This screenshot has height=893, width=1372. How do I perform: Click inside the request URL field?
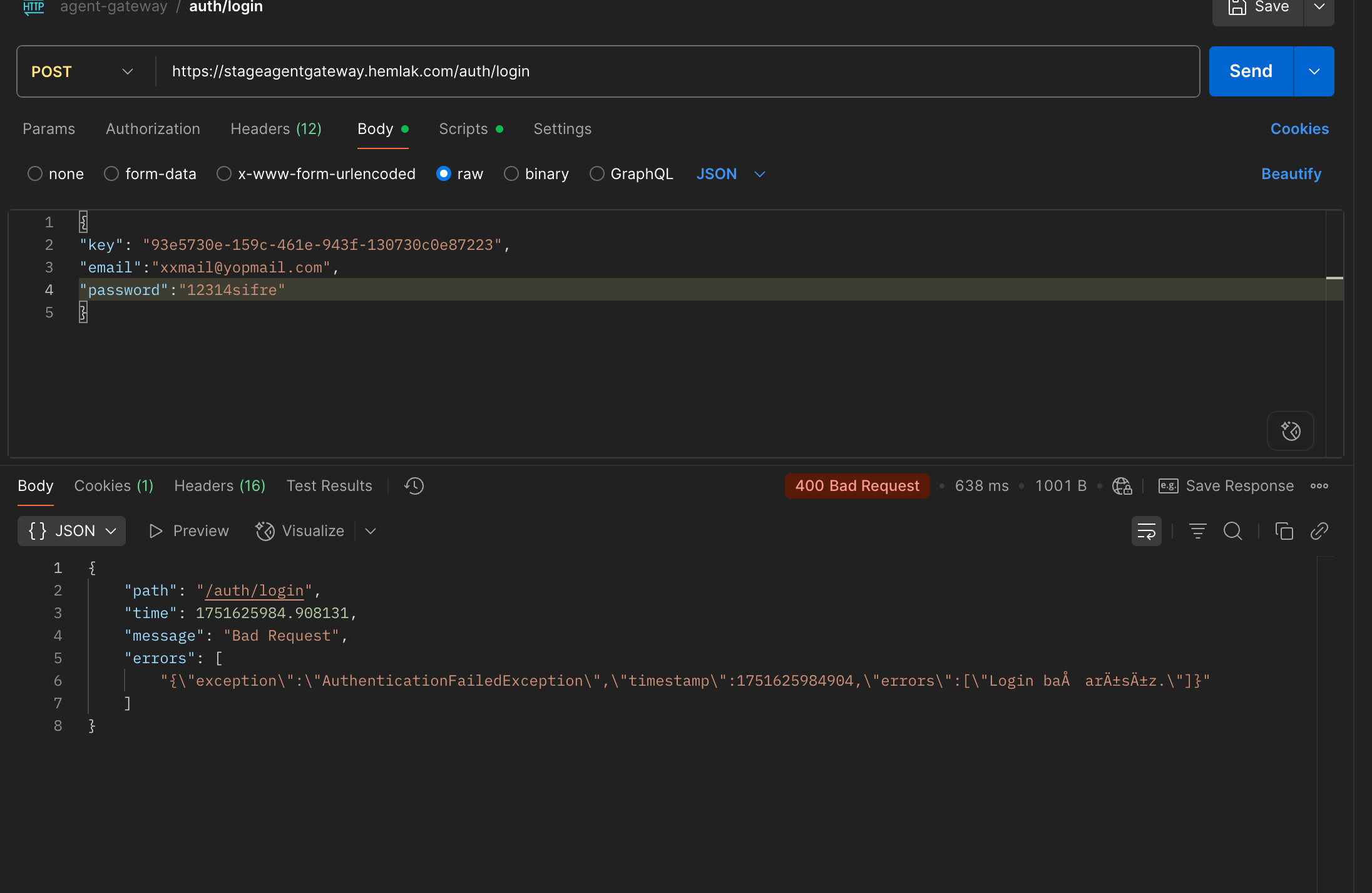point(676,71)
